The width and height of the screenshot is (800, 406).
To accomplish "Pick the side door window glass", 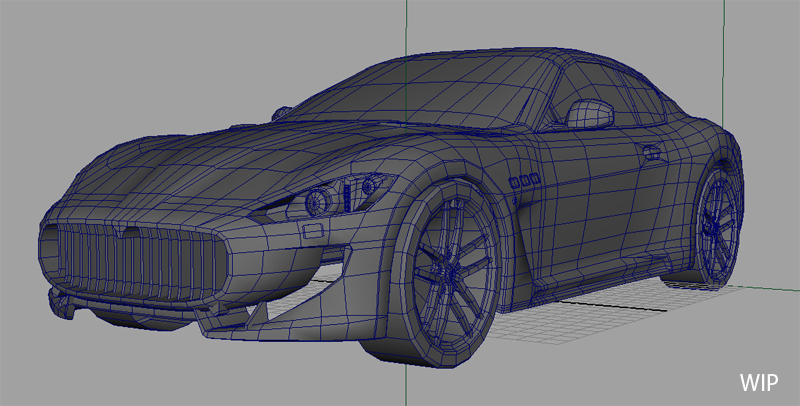I will point(610,94).
